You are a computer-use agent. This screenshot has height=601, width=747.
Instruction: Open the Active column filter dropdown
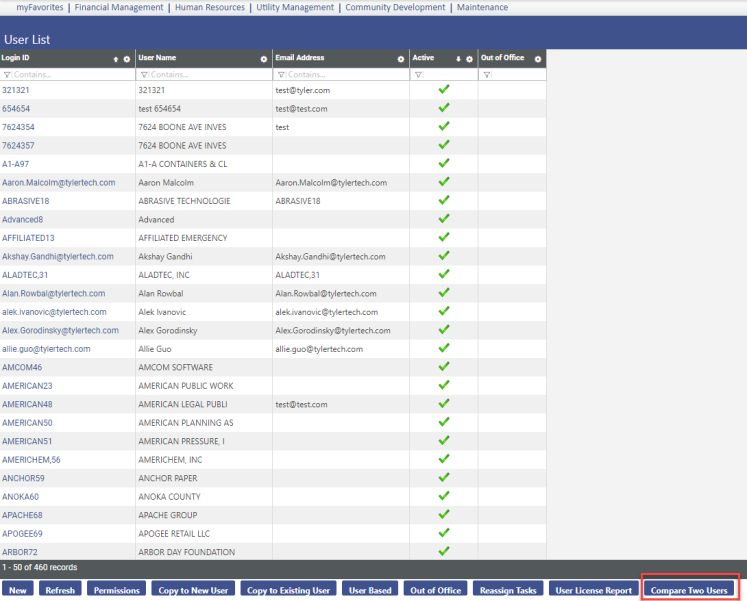pos(418,75)
